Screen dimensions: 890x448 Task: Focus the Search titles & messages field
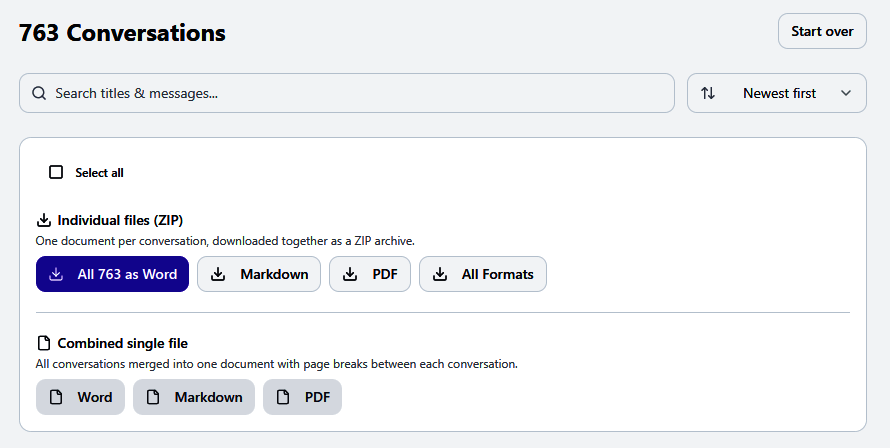coord(347,93)
